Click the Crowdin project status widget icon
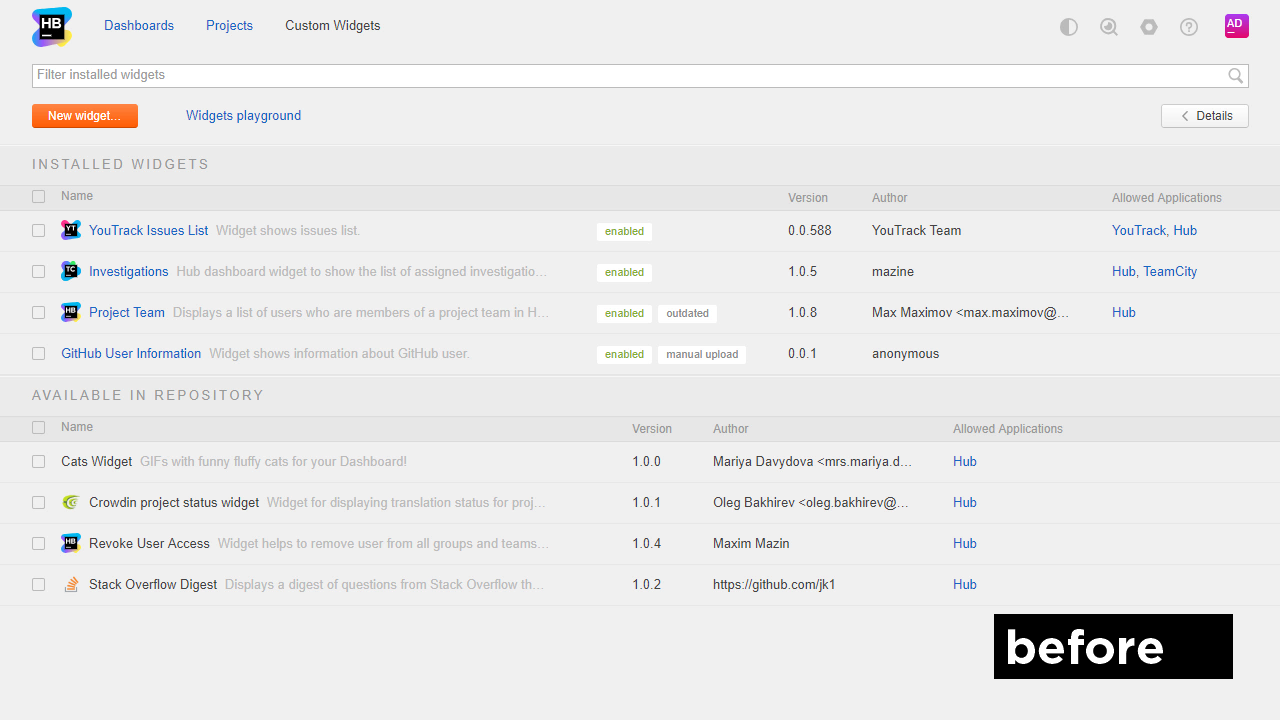 coord(71,502)
